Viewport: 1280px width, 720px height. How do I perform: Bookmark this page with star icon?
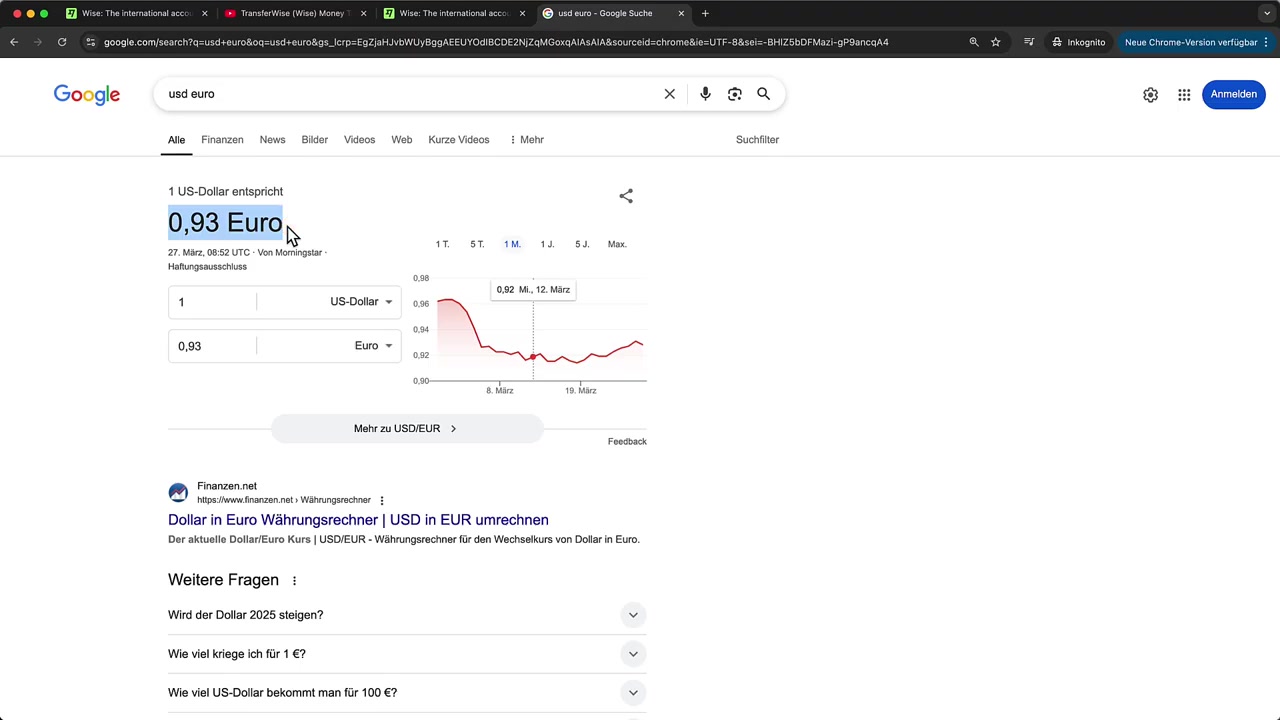(x=996, y=42)
